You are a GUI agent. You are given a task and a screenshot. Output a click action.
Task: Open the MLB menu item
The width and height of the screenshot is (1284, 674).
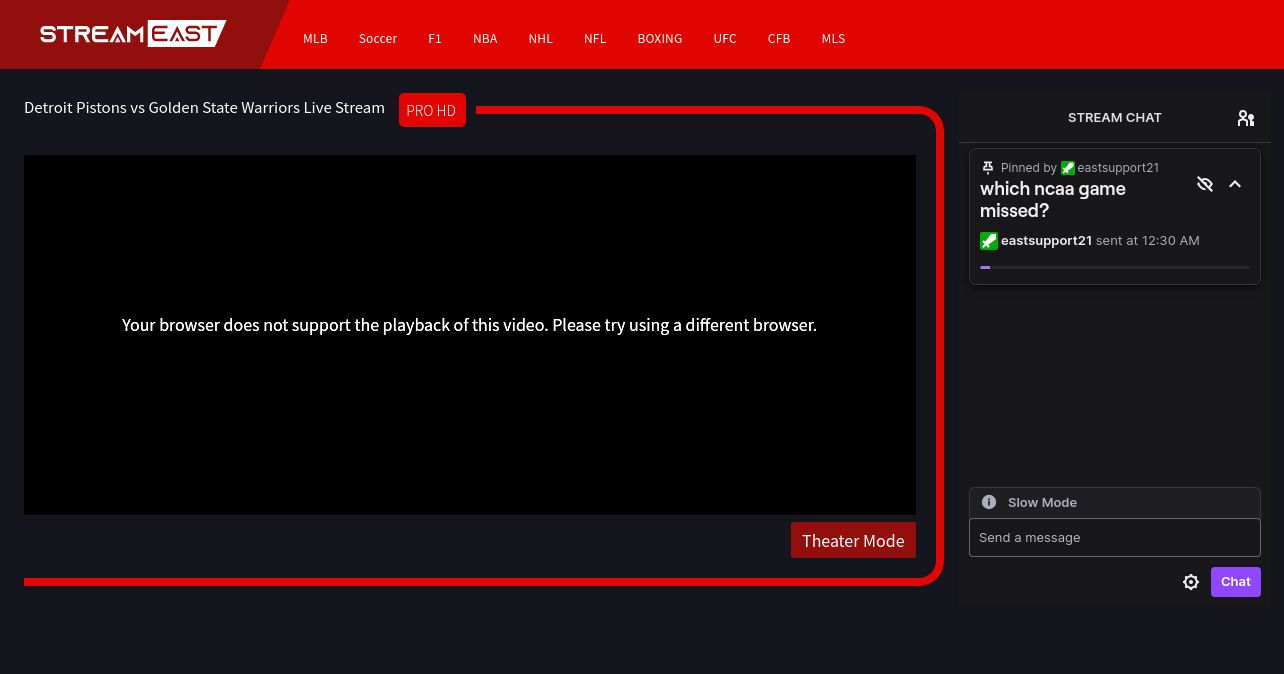click(x=315, y=39)
